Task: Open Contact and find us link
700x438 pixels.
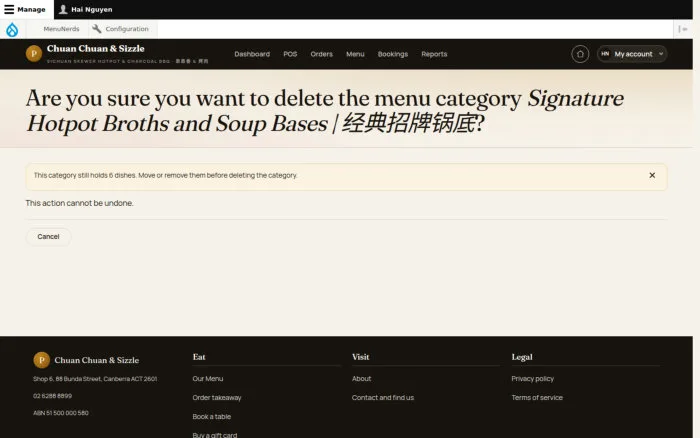Action: pos(383,397)
